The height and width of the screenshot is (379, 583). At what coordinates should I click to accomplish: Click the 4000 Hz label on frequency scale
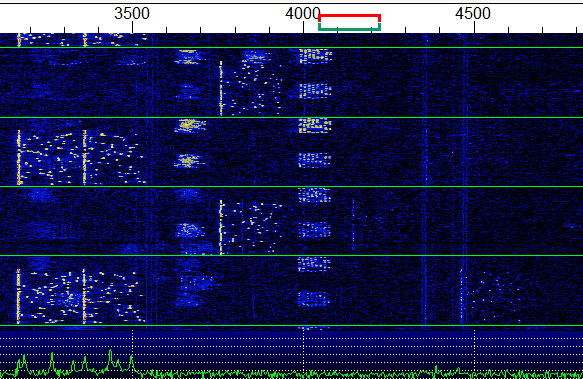tap(302, 14)
